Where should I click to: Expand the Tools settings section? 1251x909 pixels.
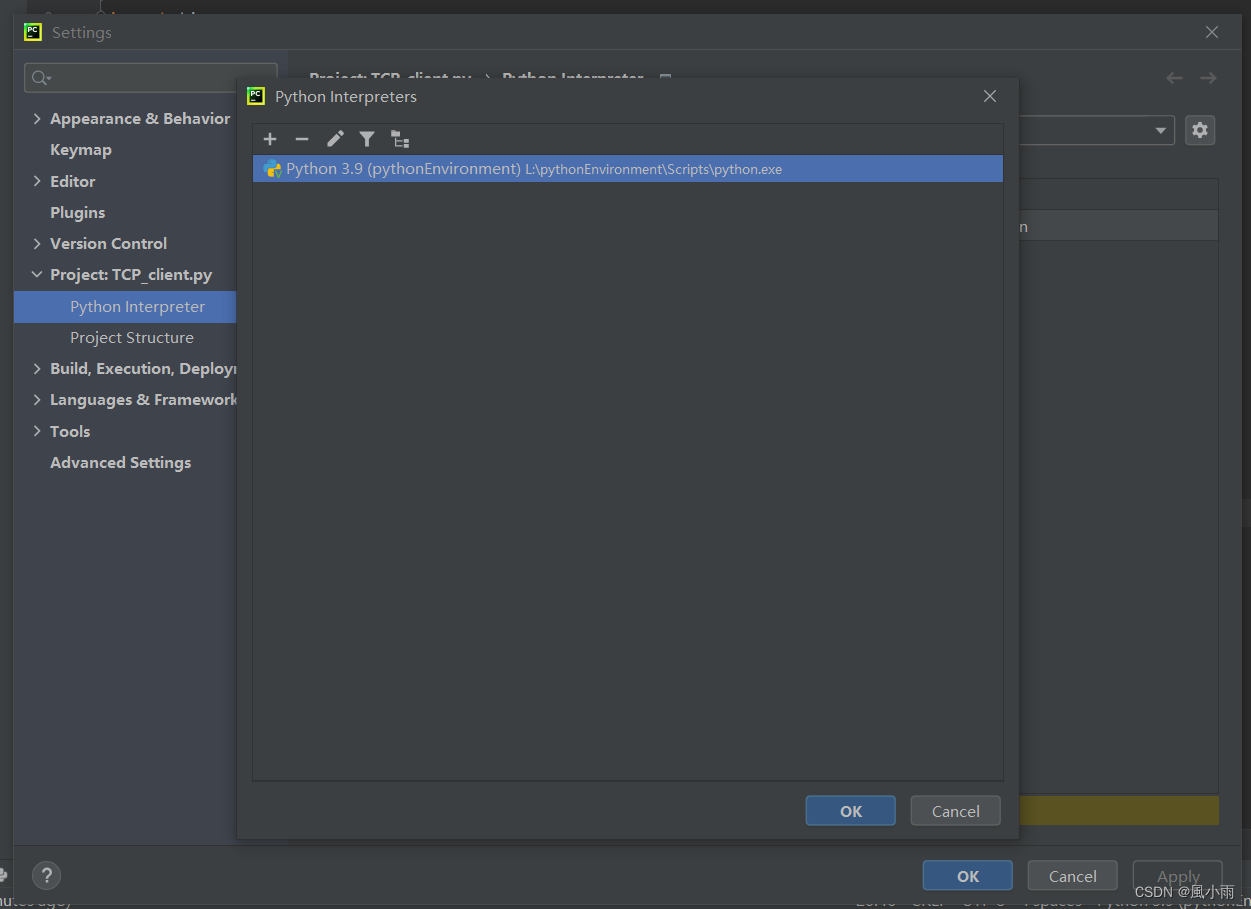(37, 432)
